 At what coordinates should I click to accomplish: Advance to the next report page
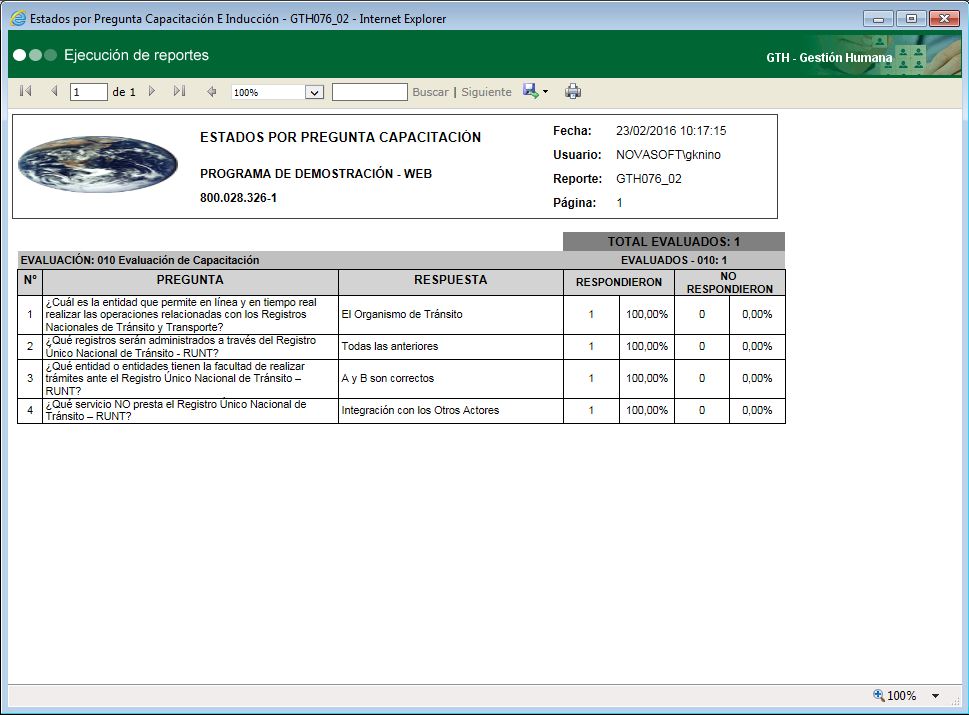pyautogui.click(x=151, y=91)
